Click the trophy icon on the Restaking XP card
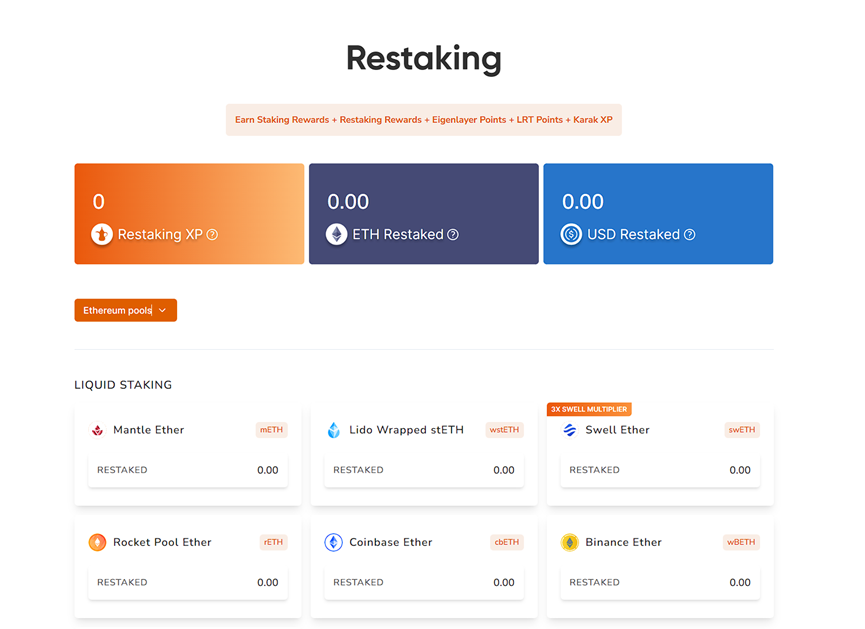The width and height of the screenshot is (865, 629). pos(100,235)
